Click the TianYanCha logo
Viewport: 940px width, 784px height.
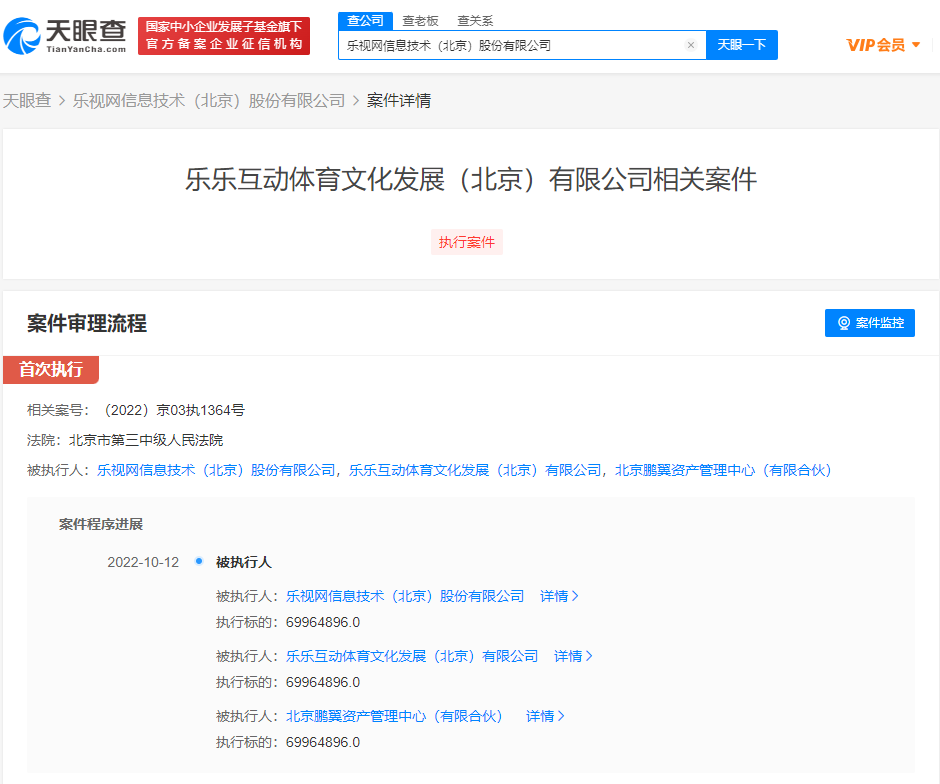pyautogui.click(x=65, y=36)
